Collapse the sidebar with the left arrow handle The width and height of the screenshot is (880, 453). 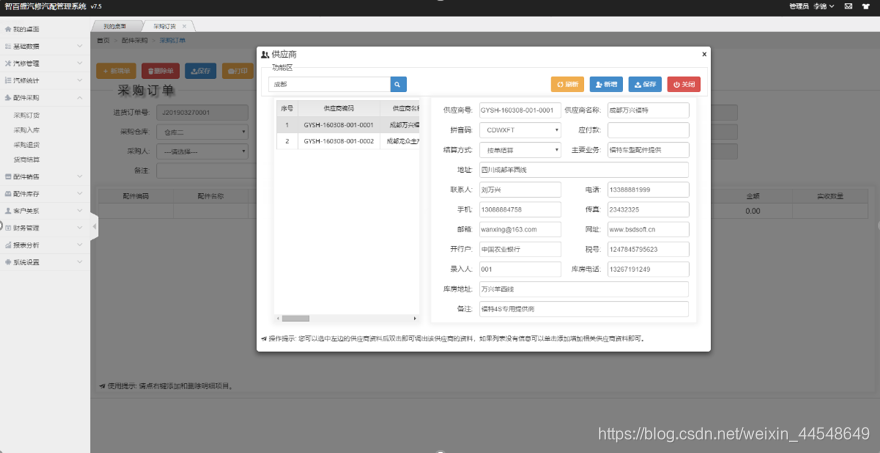94,226
